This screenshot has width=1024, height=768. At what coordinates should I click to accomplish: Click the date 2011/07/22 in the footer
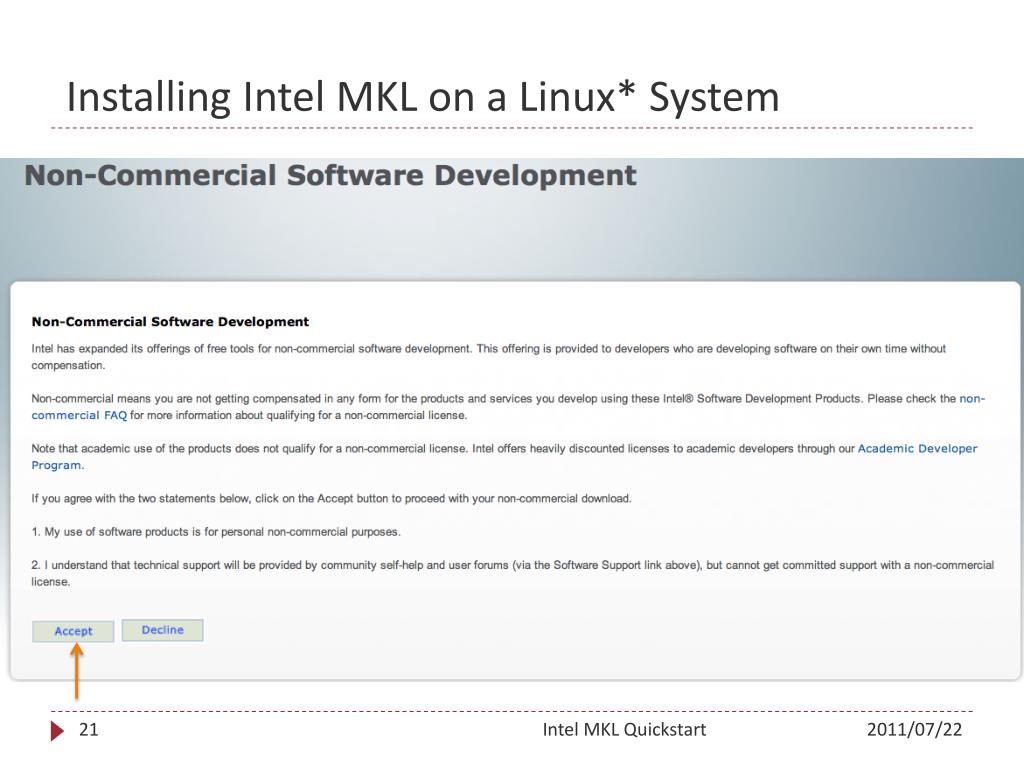914,729
